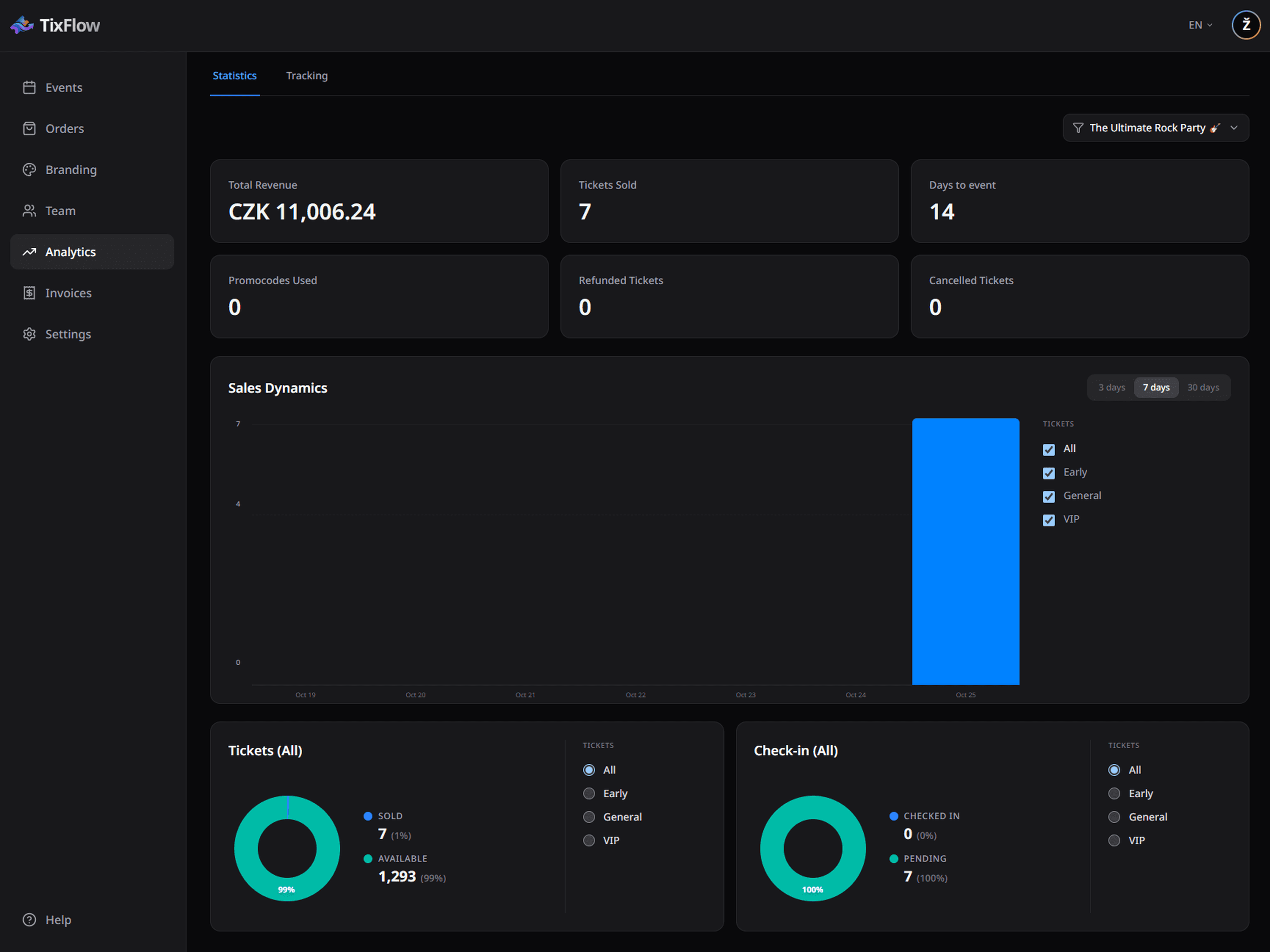Switch to the Statistics tab
The image size is (1270, 952).
(235, 76)
